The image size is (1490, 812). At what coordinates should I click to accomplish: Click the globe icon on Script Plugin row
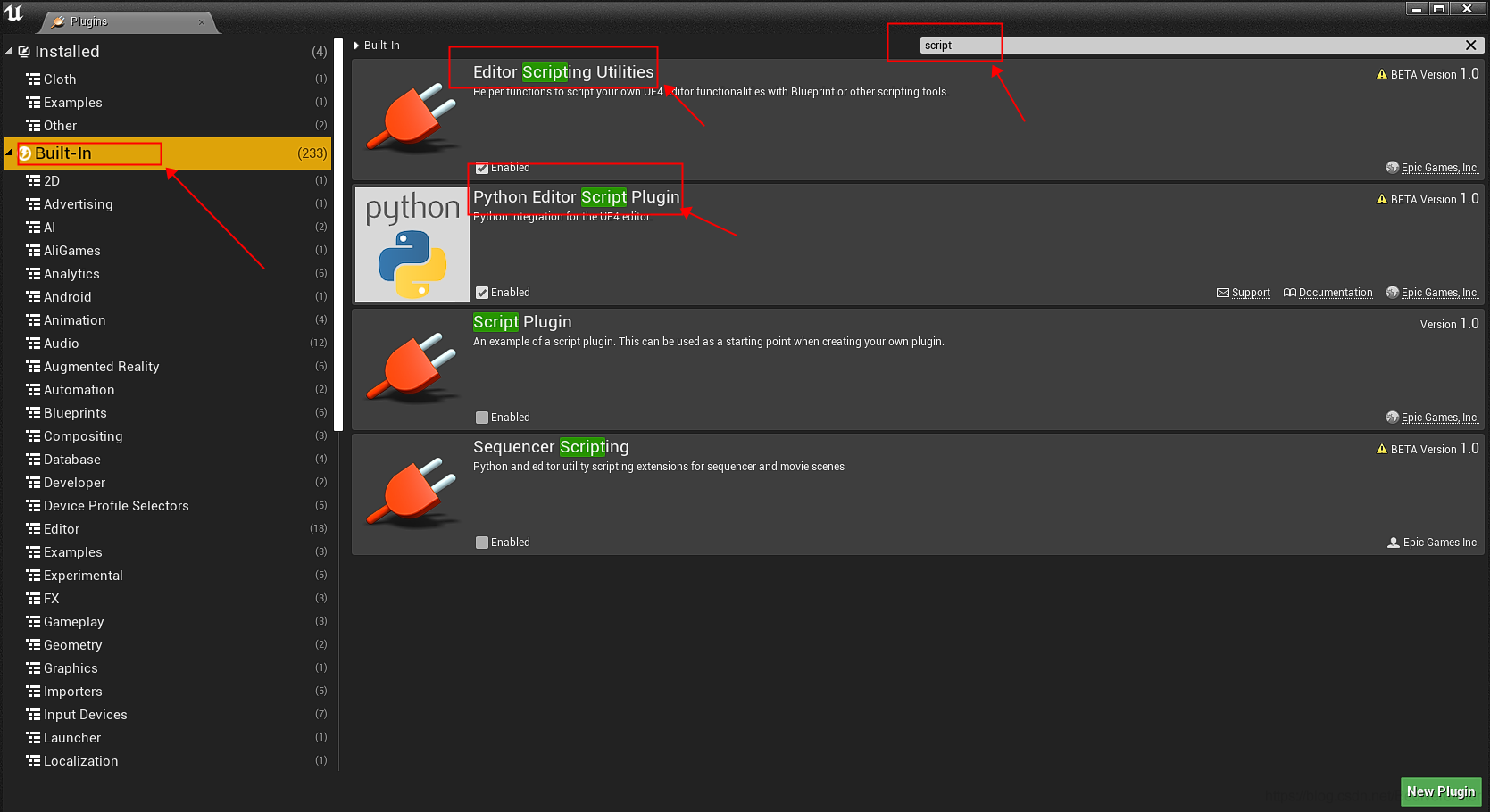coord(1393,418)
